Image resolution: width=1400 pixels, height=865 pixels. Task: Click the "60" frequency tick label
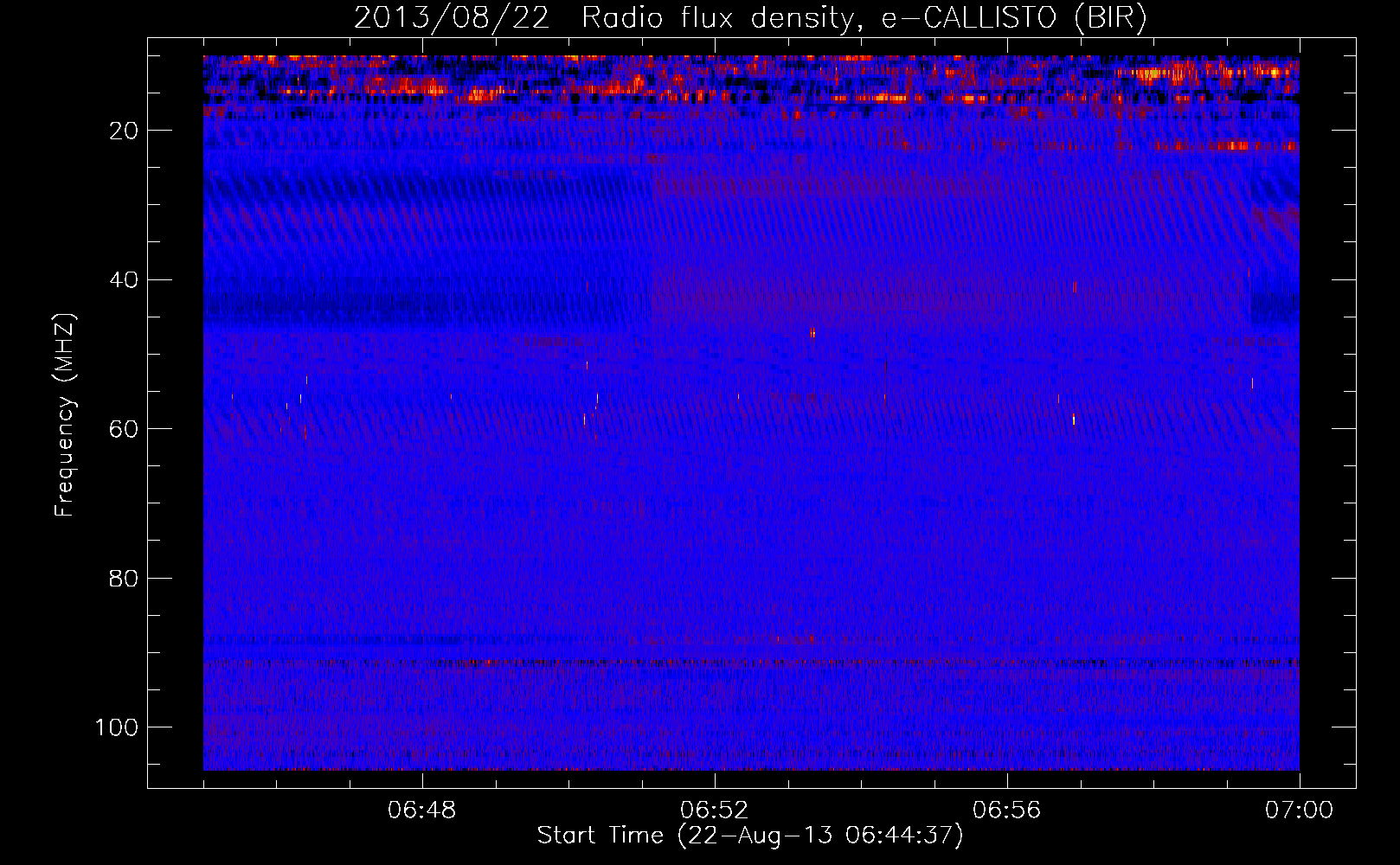tap(125, 429)
